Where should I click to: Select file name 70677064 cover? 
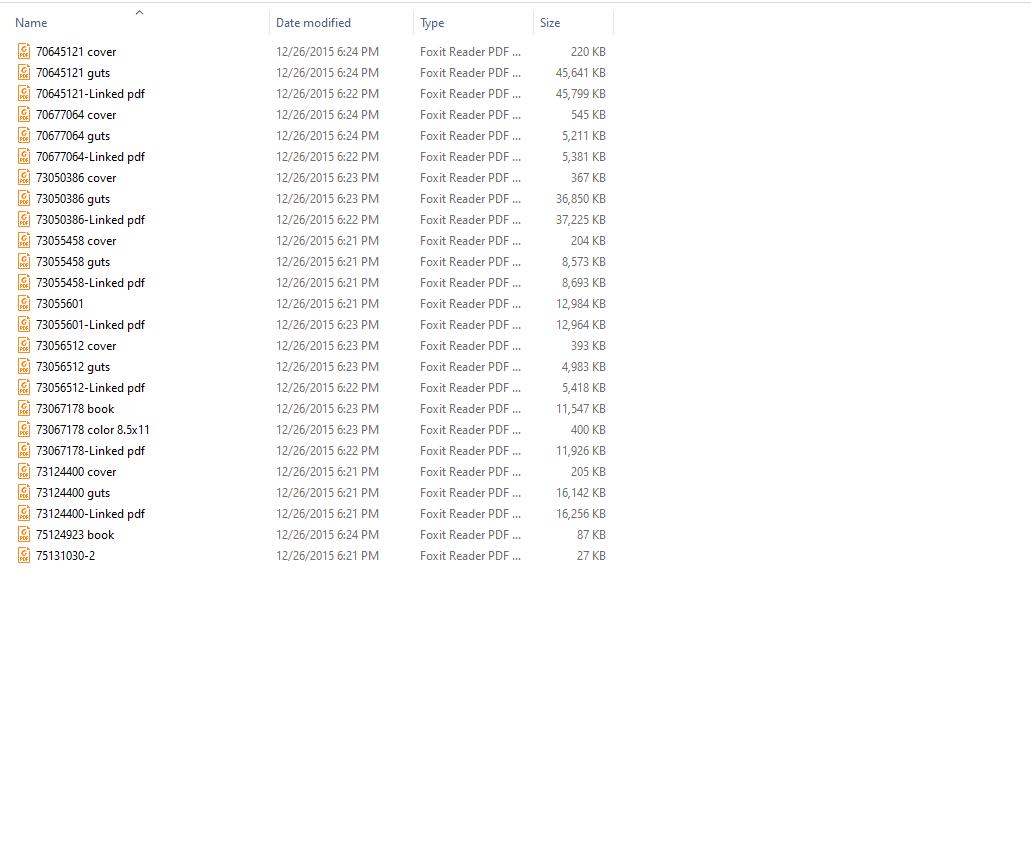click(x=76, y=115)
